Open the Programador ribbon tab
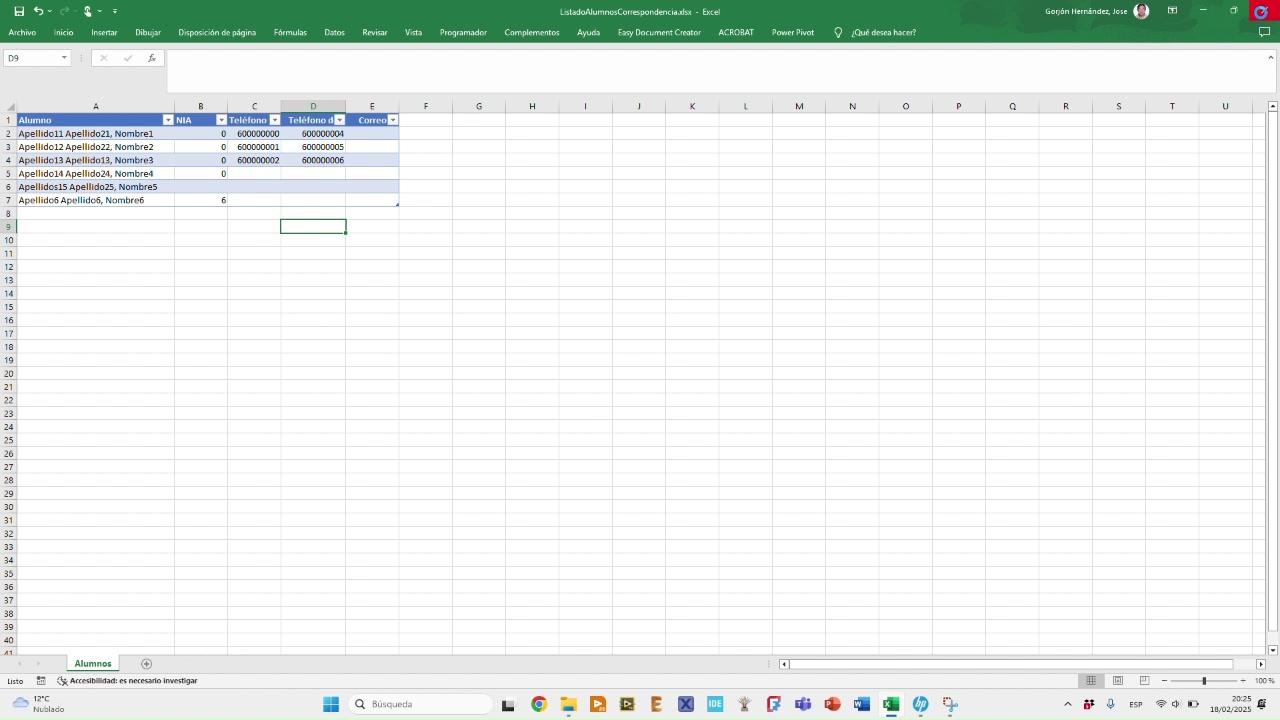The image size is (1280, 720). (463, 32)
